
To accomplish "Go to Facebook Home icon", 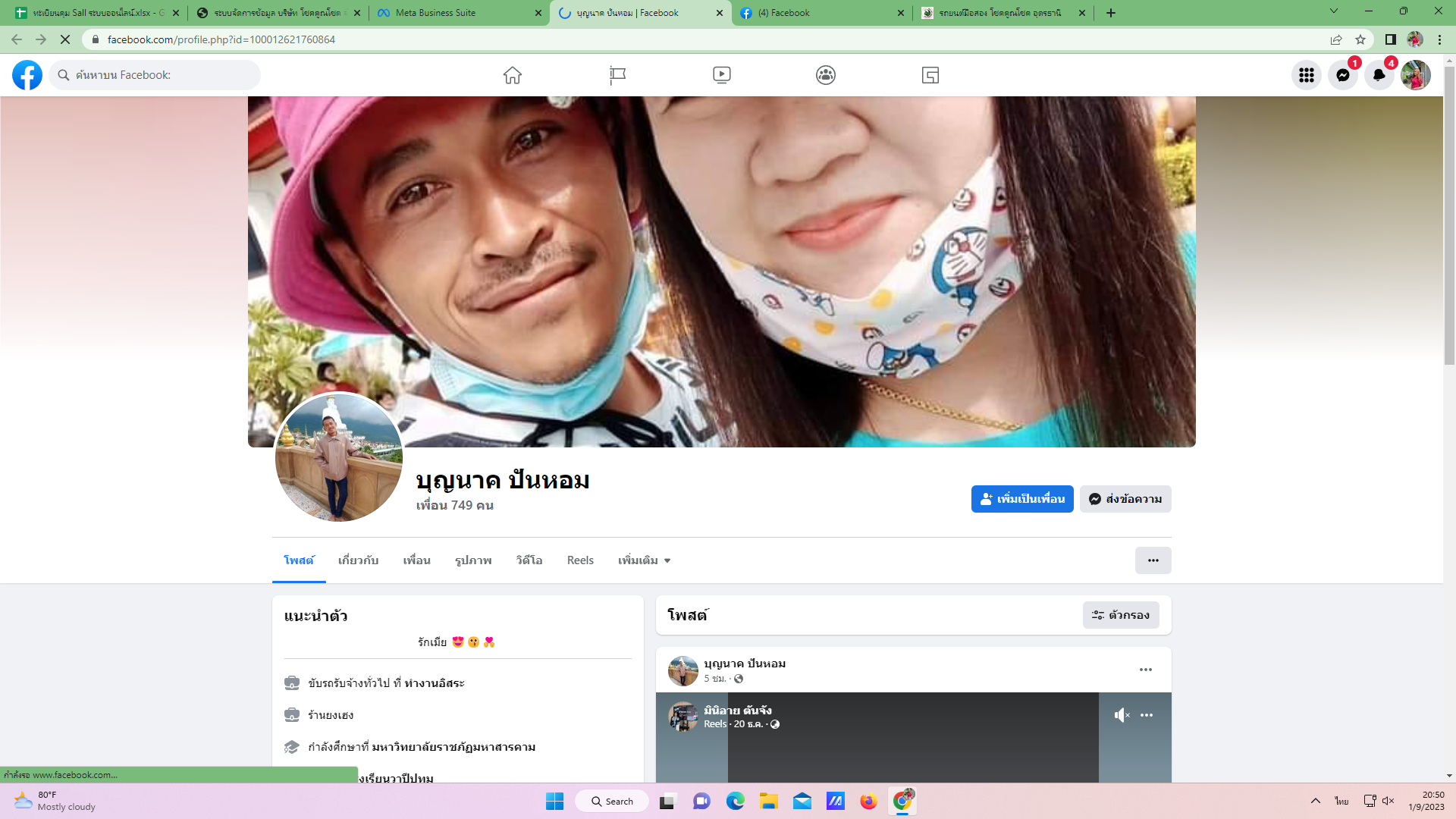I will 513,75.
